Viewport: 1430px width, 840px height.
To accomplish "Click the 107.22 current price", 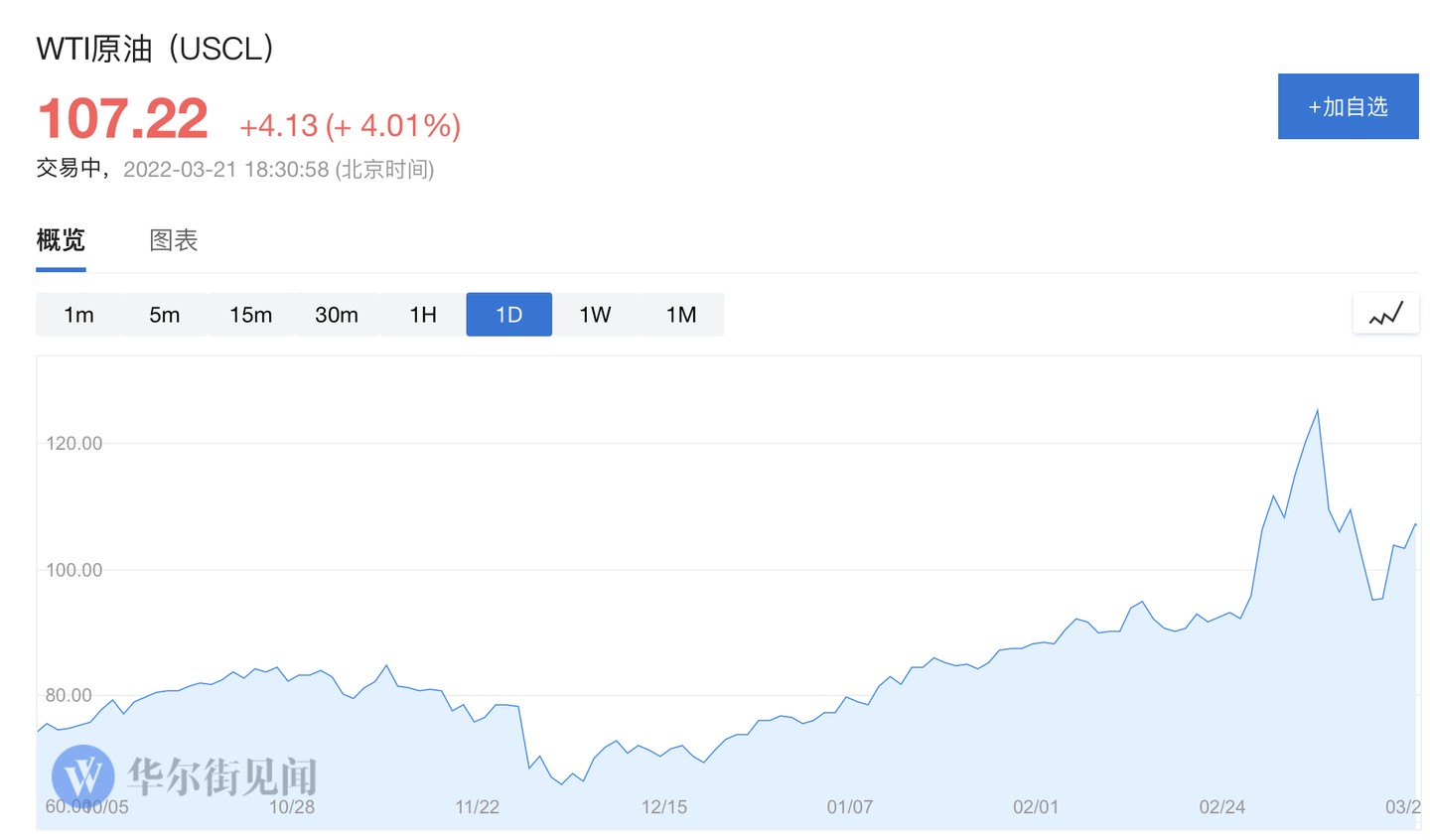I will click(122, 119).
